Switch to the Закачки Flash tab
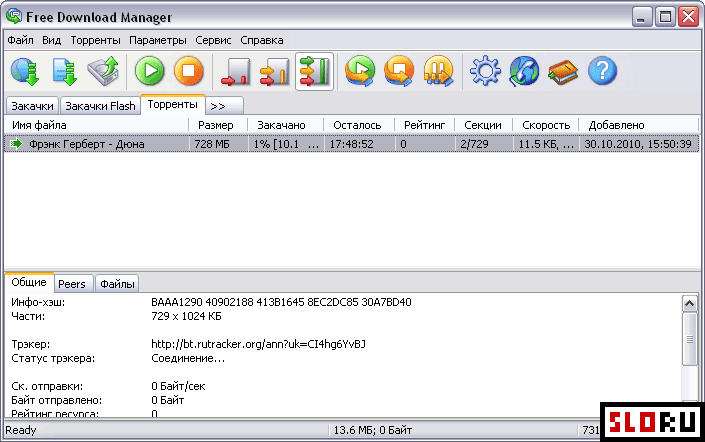This screenshot has height=442, width=705. pyautogui.click(x=100, y=106)
